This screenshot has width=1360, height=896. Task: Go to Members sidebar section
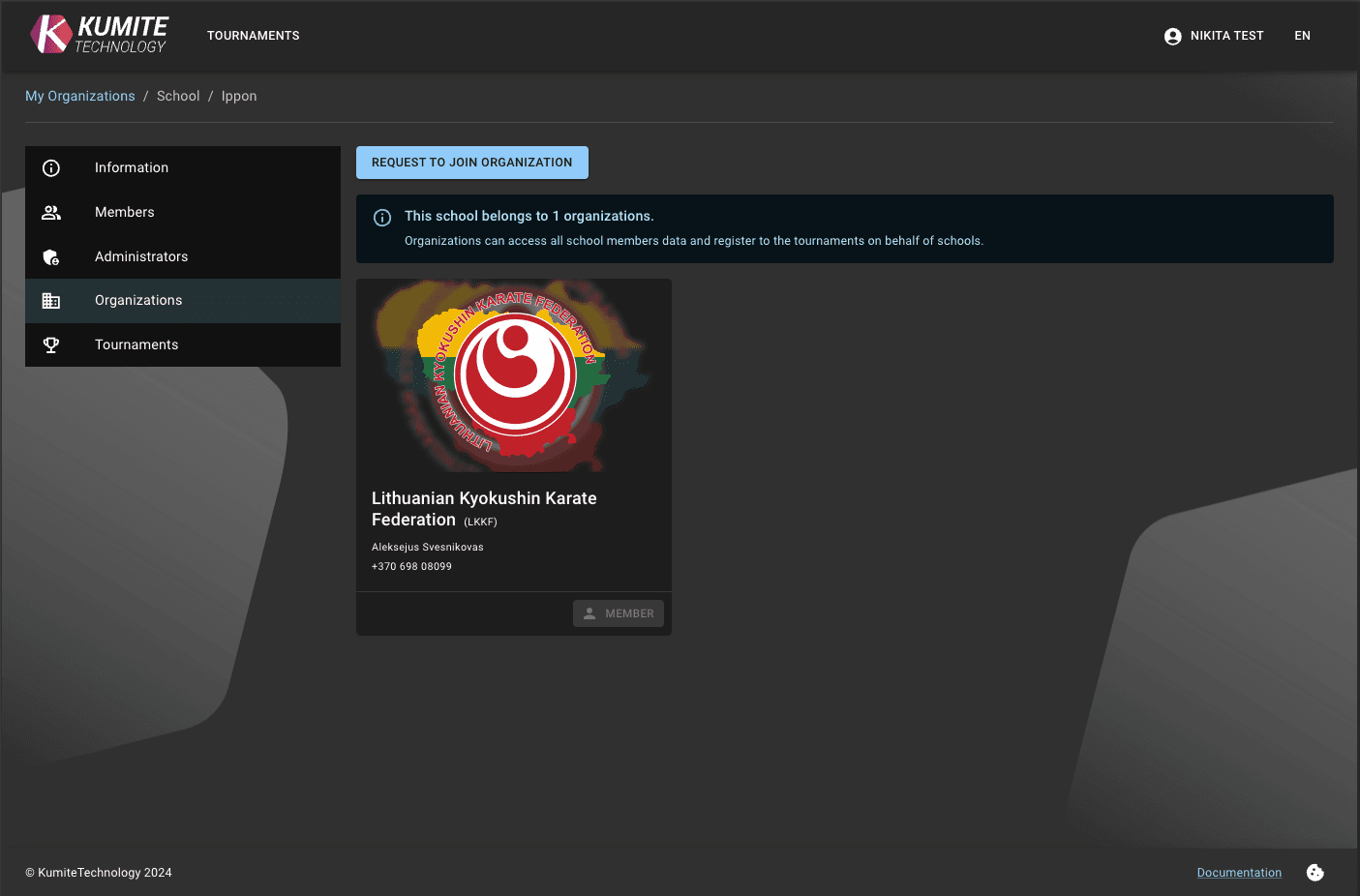click(125, 213)
